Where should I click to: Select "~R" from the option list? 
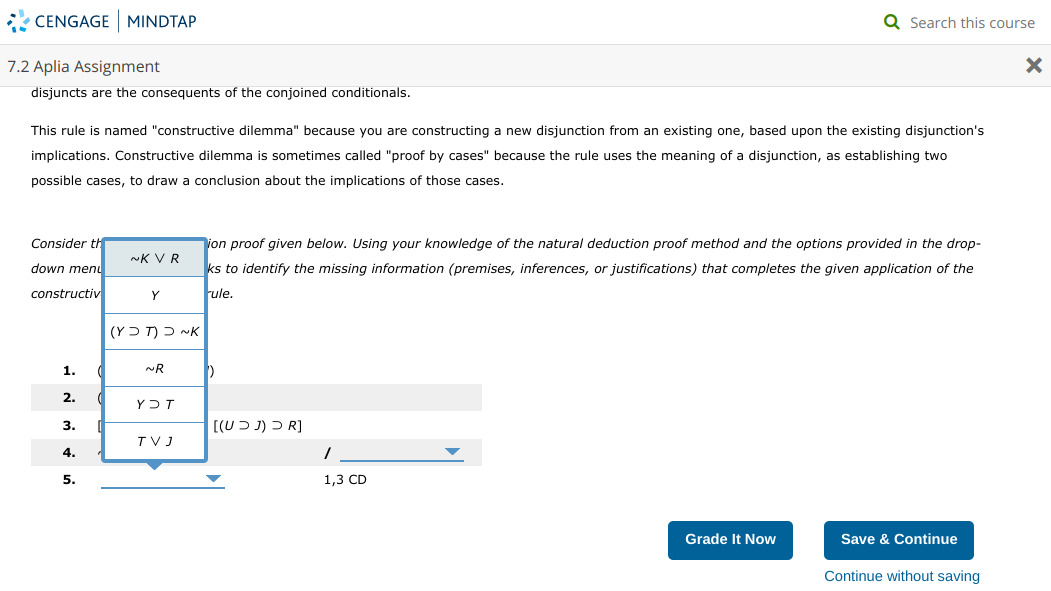point(154,368)
